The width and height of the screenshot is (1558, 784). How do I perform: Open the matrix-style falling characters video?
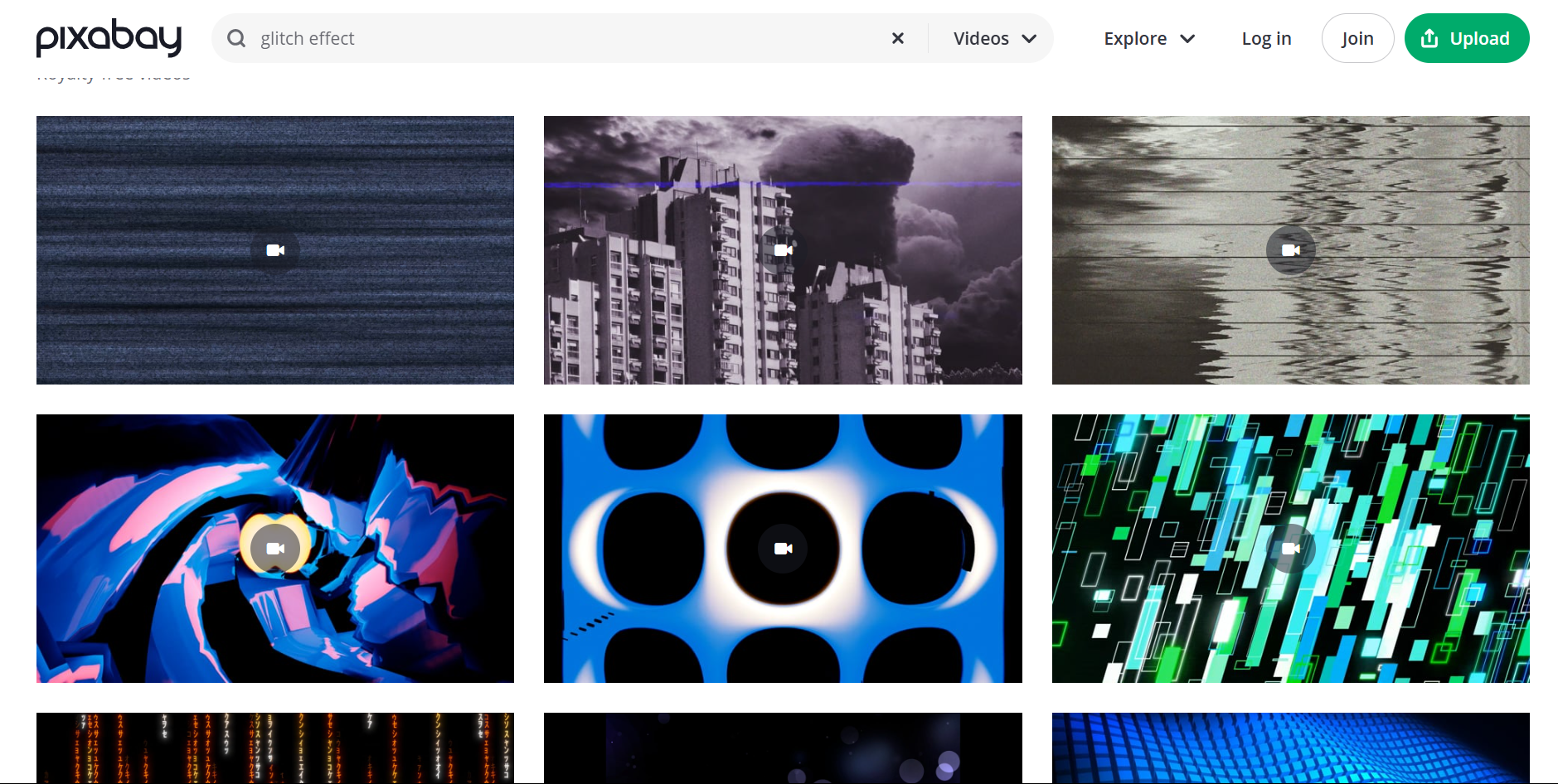click(274, 748)
